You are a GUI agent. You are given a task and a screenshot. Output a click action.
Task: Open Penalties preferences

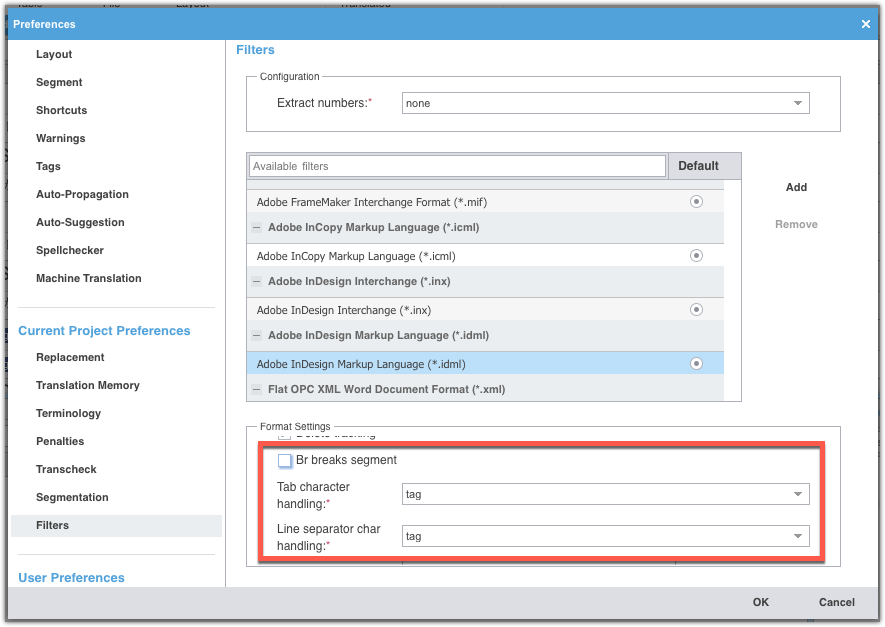[x=60, y=441]
